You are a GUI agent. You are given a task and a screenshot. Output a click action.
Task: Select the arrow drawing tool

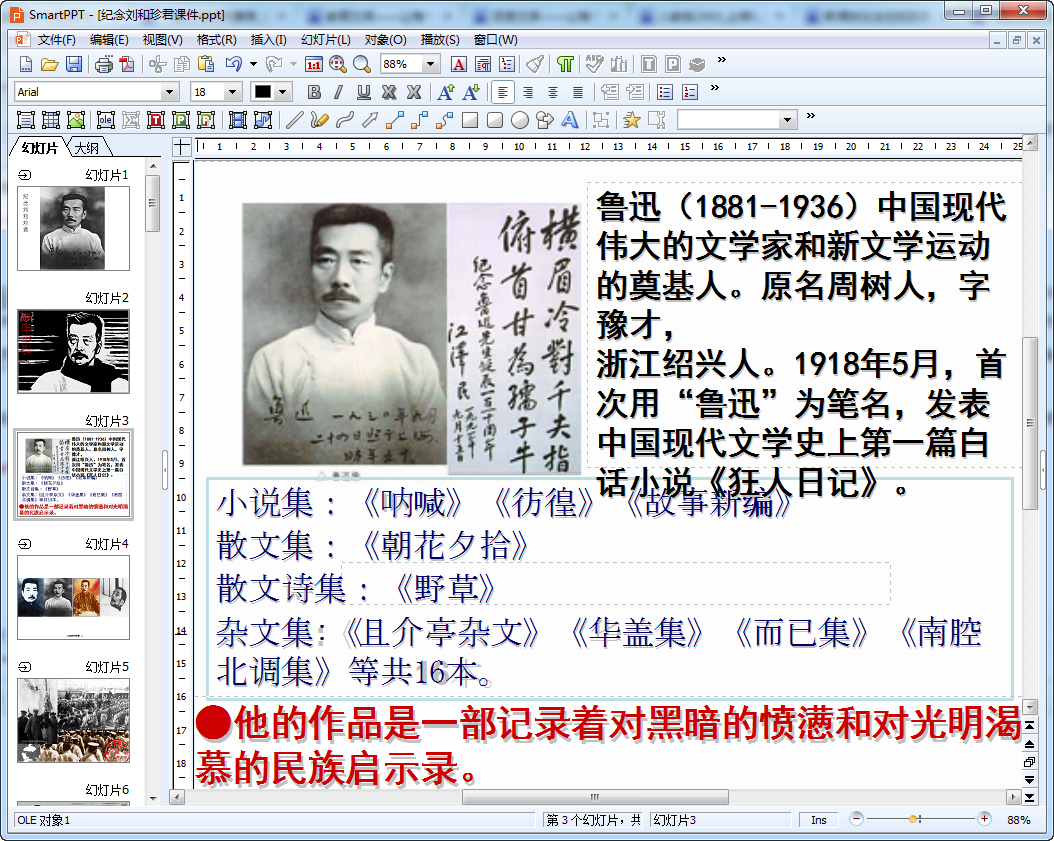(x=370, y=120)
